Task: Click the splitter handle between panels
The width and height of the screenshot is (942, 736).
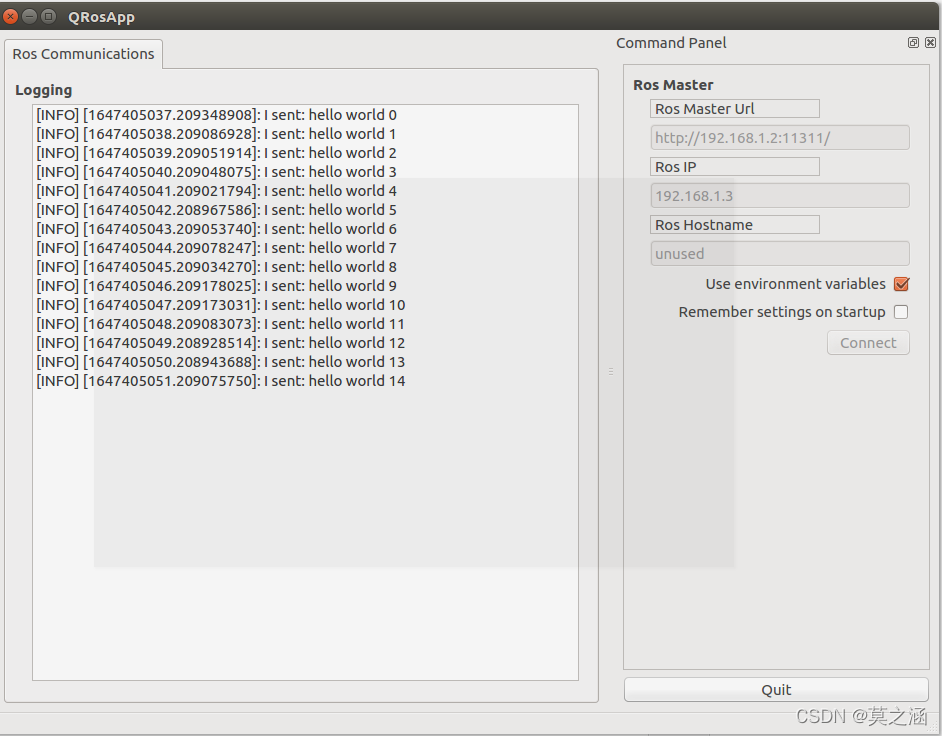Action: click(611, 371)
